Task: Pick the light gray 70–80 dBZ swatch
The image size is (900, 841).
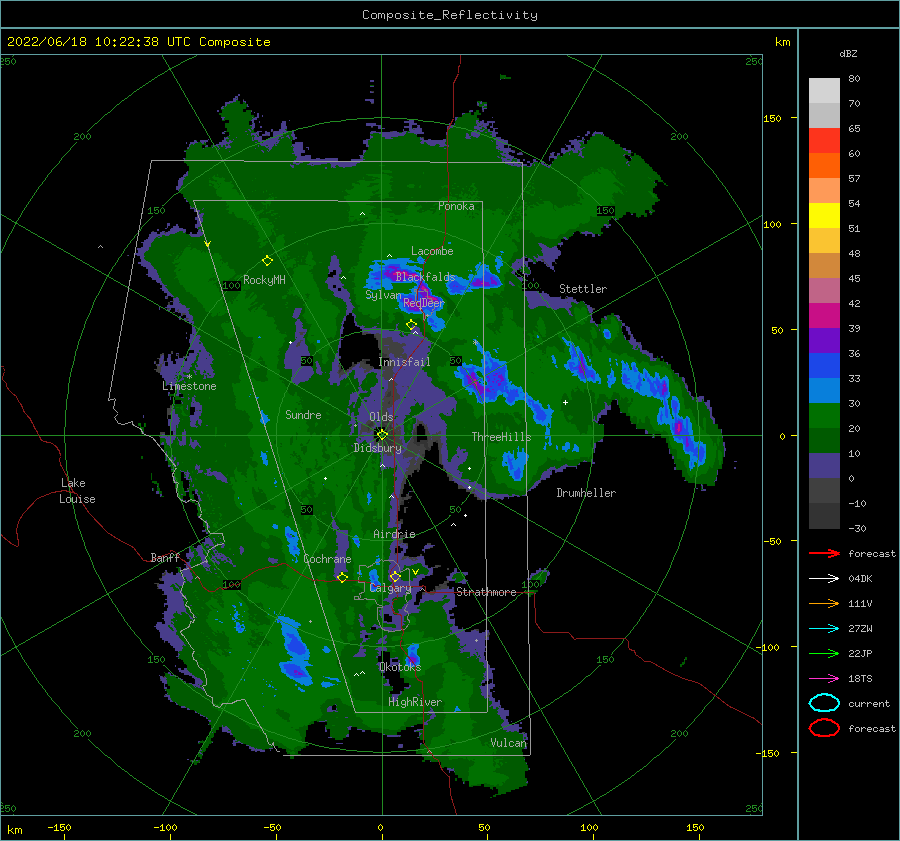Action: (x=824, y=91)
